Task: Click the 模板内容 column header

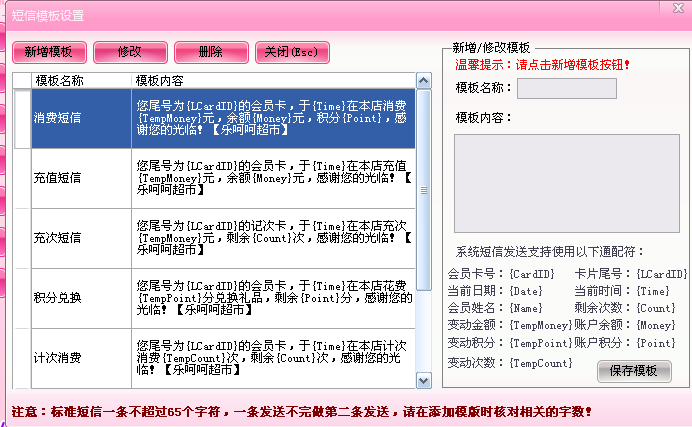Action: point(273,81)
